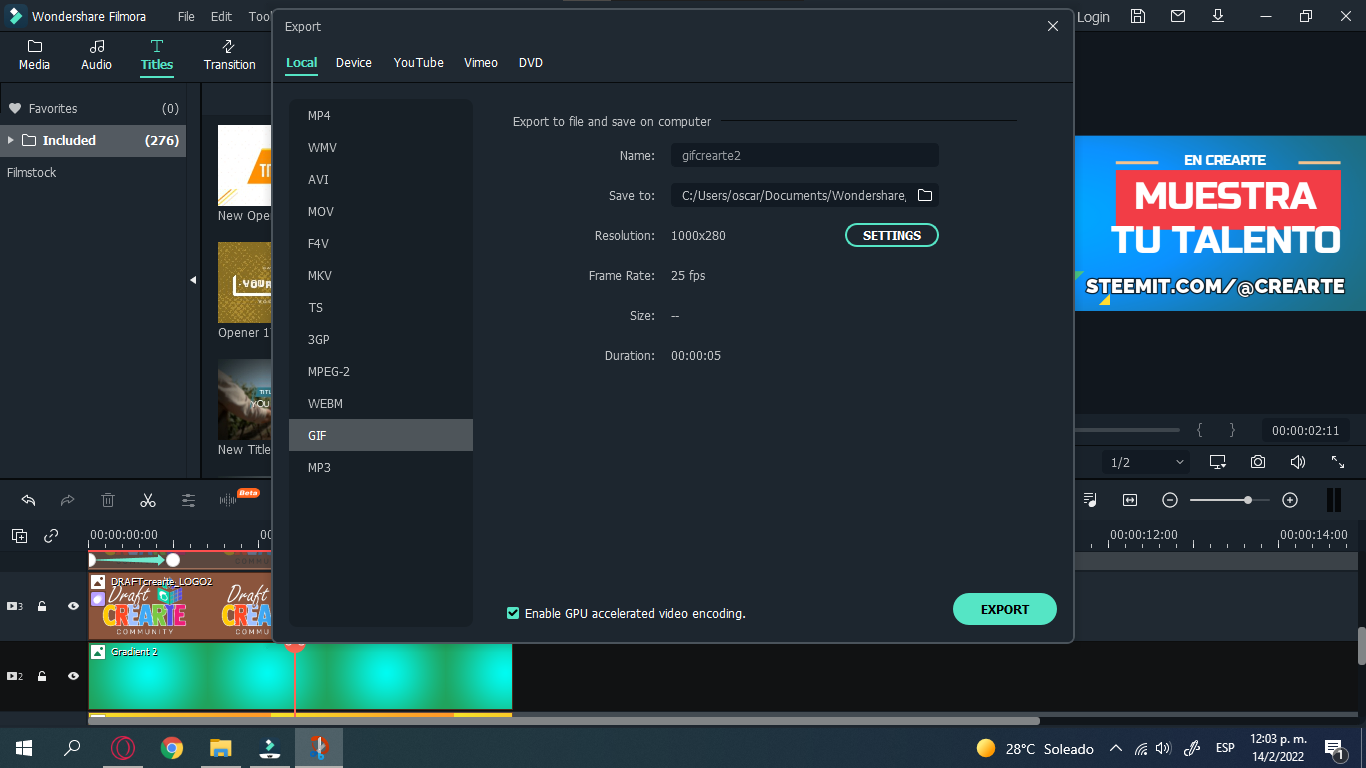This screenshot has height=768, width=1366.
Task: Open the preview display monitor dropdown
Action: (1218, 462)
